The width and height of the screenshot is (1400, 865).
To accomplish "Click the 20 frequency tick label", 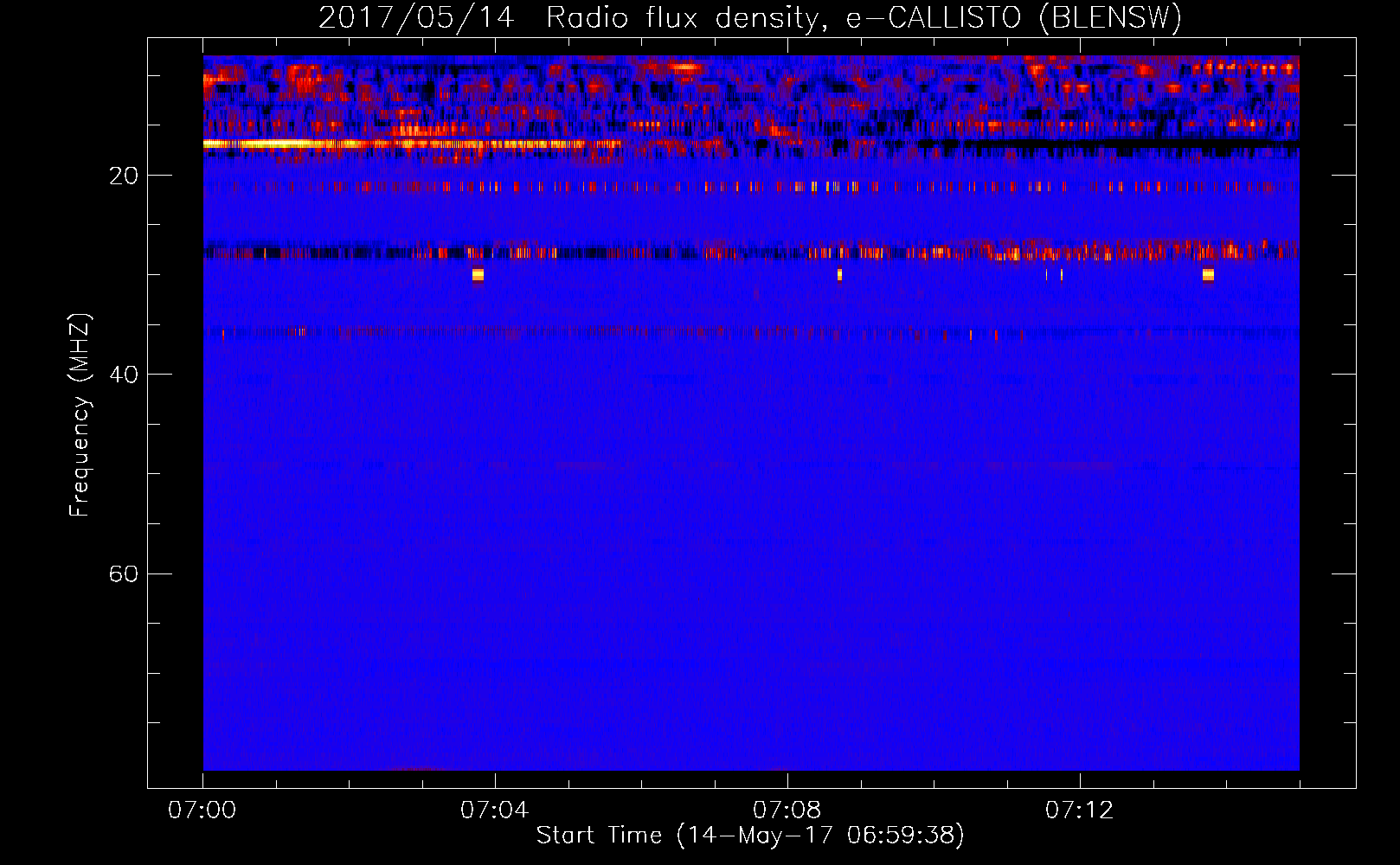I will tap(124, 176).
